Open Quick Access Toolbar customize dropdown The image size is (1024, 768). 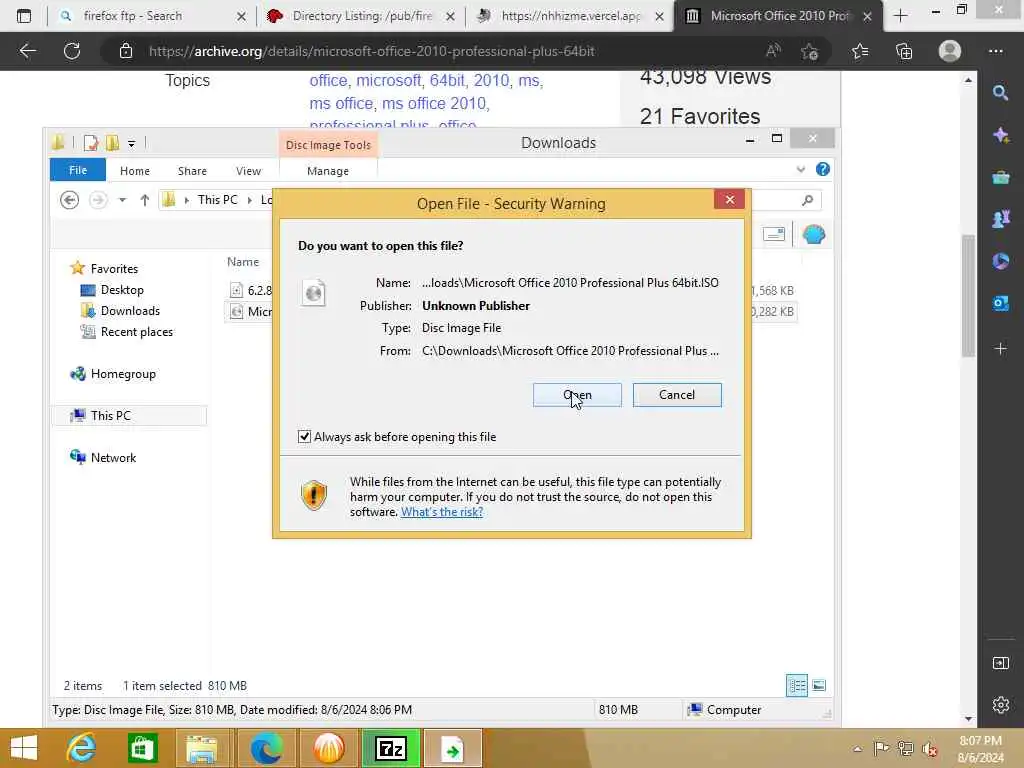point(131,143)
